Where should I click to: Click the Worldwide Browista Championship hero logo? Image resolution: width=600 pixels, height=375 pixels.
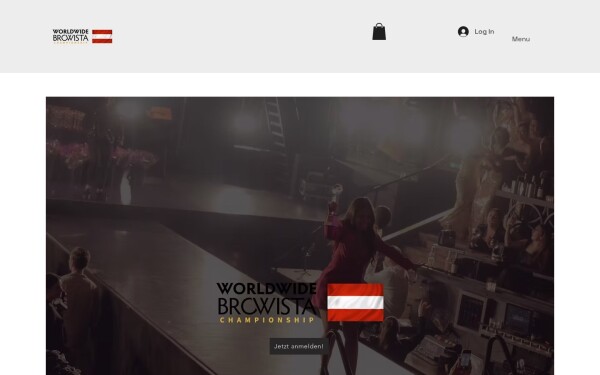[x=267, y=303]
